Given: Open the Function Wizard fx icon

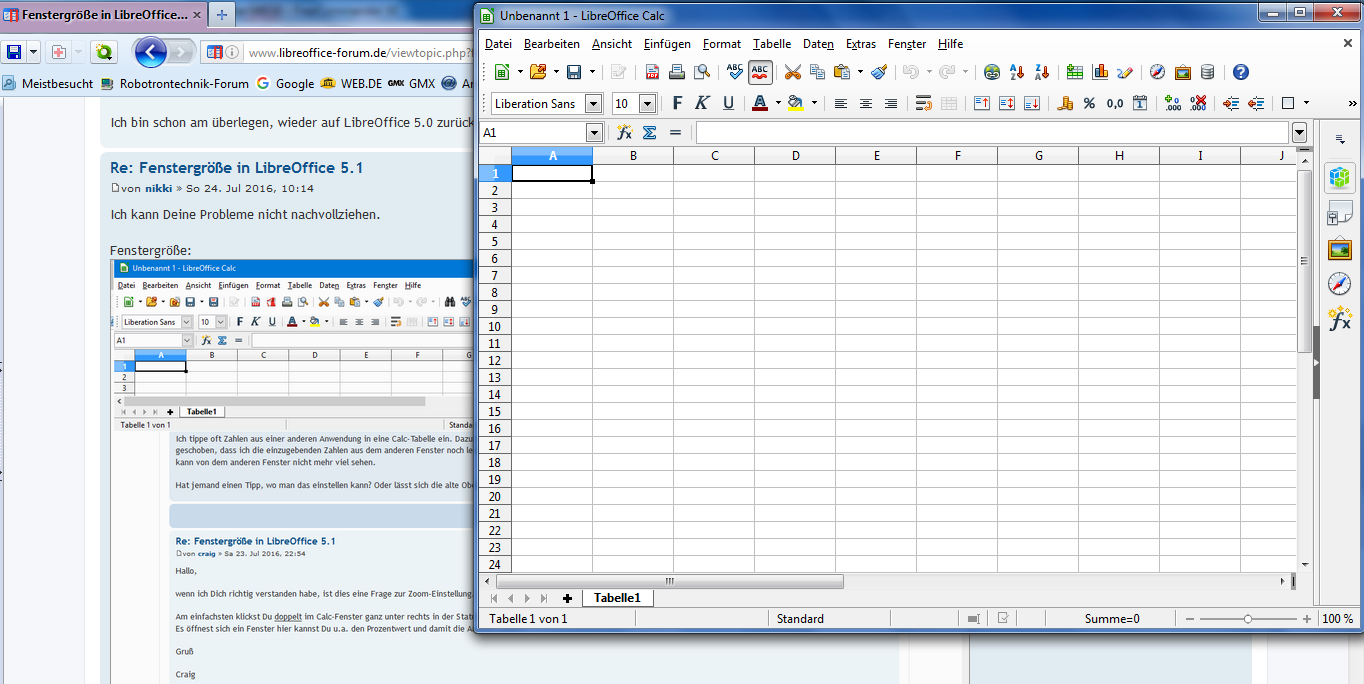Looking at the screenshot, I should tap(625, 132).
